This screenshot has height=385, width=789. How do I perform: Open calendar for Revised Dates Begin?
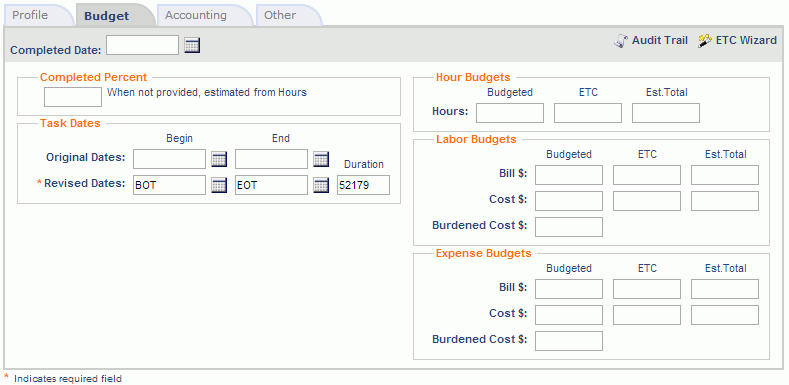pyautogui.click(x=219, y=185)
